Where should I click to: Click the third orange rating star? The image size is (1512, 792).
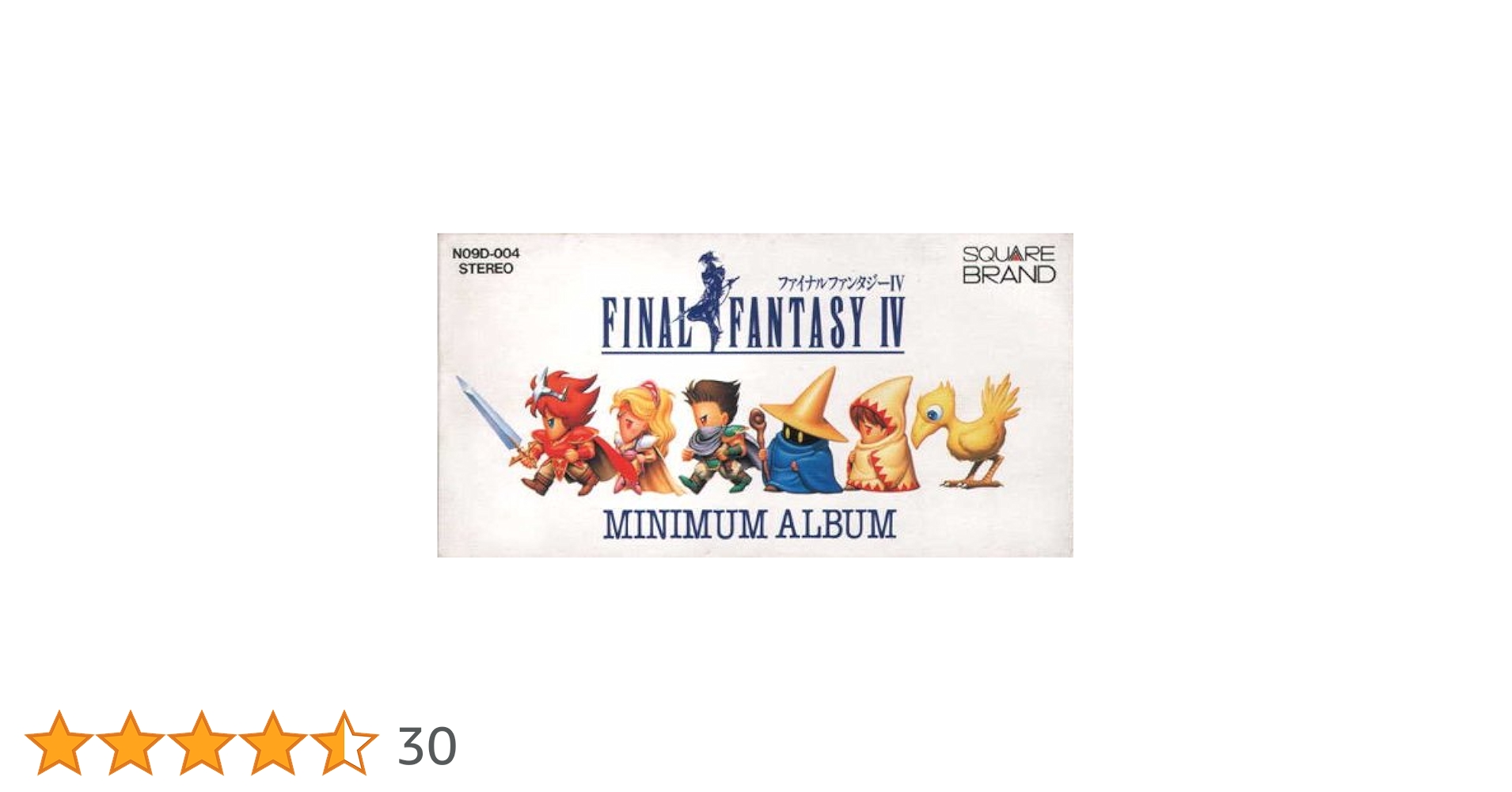click(x=202, y=743)
